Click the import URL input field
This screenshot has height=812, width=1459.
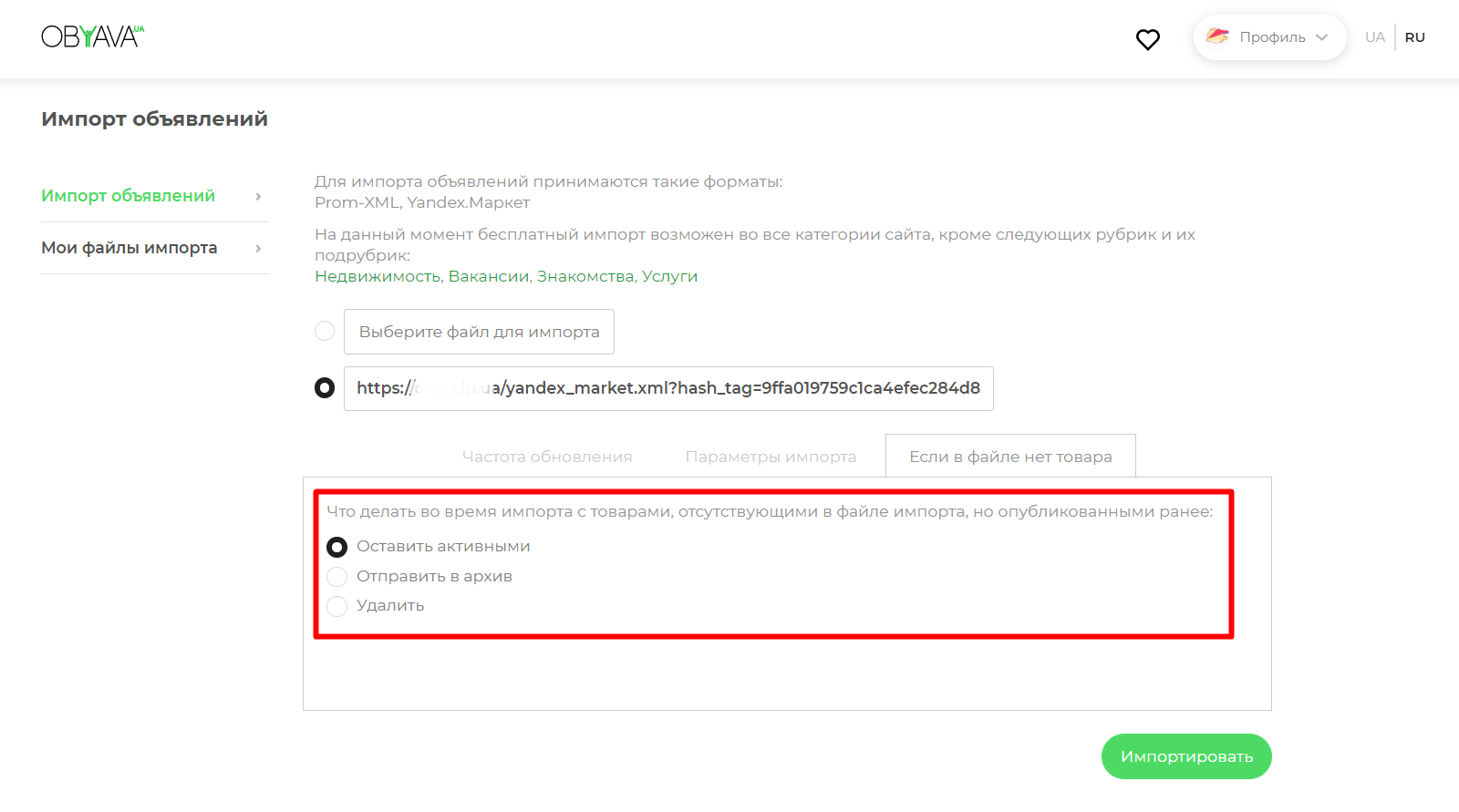(x=667, y=388)
